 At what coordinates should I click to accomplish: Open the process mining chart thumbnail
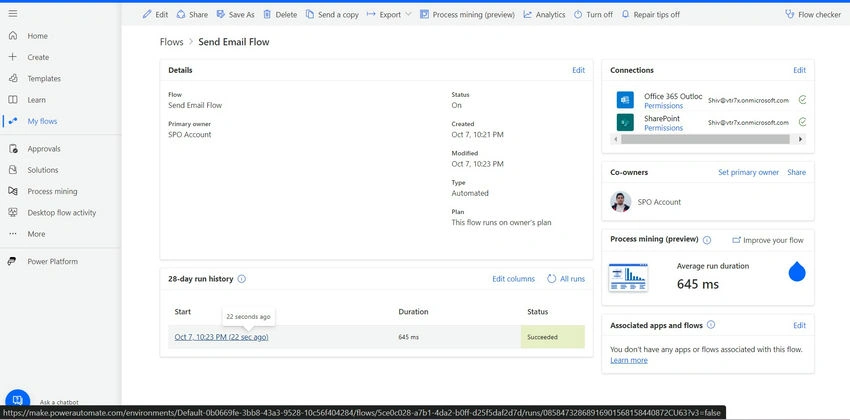[x=628, y=277]
